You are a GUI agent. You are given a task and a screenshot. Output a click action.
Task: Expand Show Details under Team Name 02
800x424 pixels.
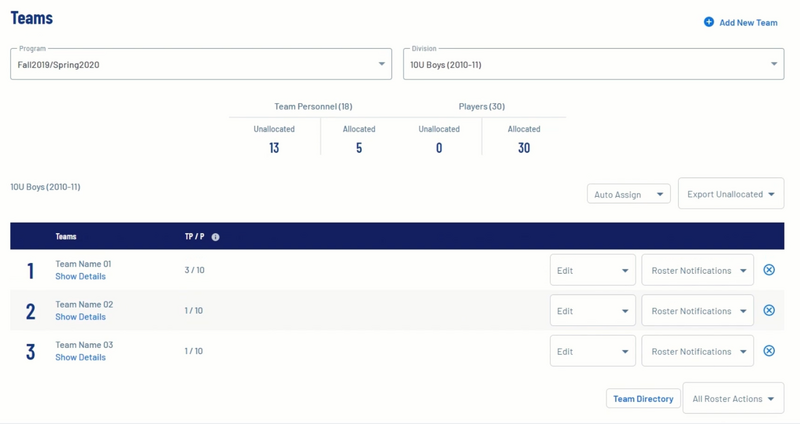80,317
